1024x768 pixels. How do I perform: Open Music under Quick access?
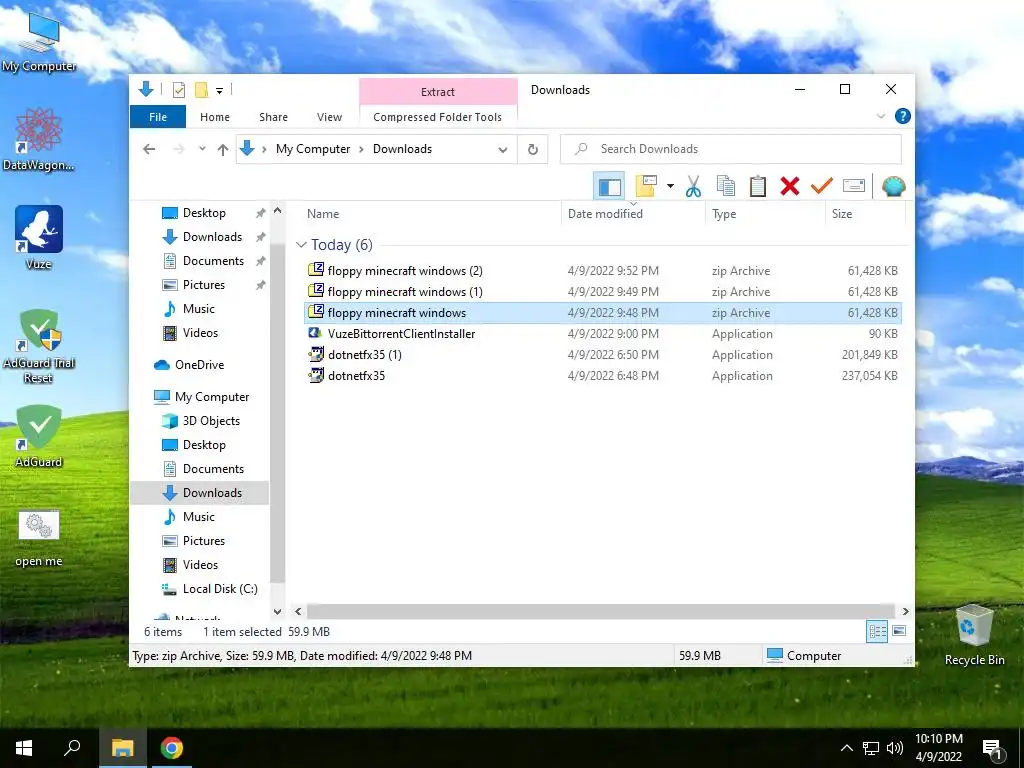coord(199,308)
